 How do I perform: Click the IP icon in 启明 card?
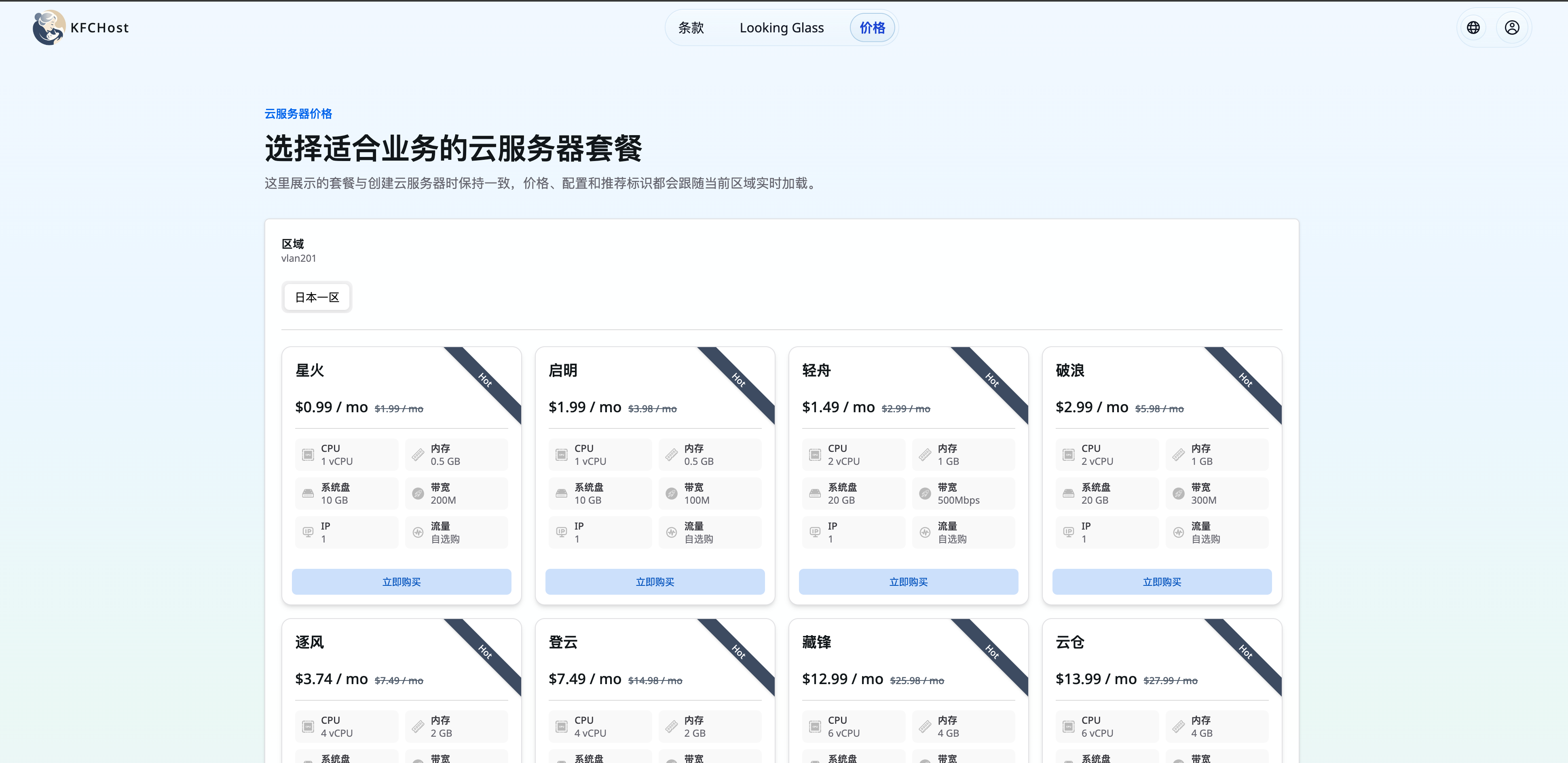561,532
